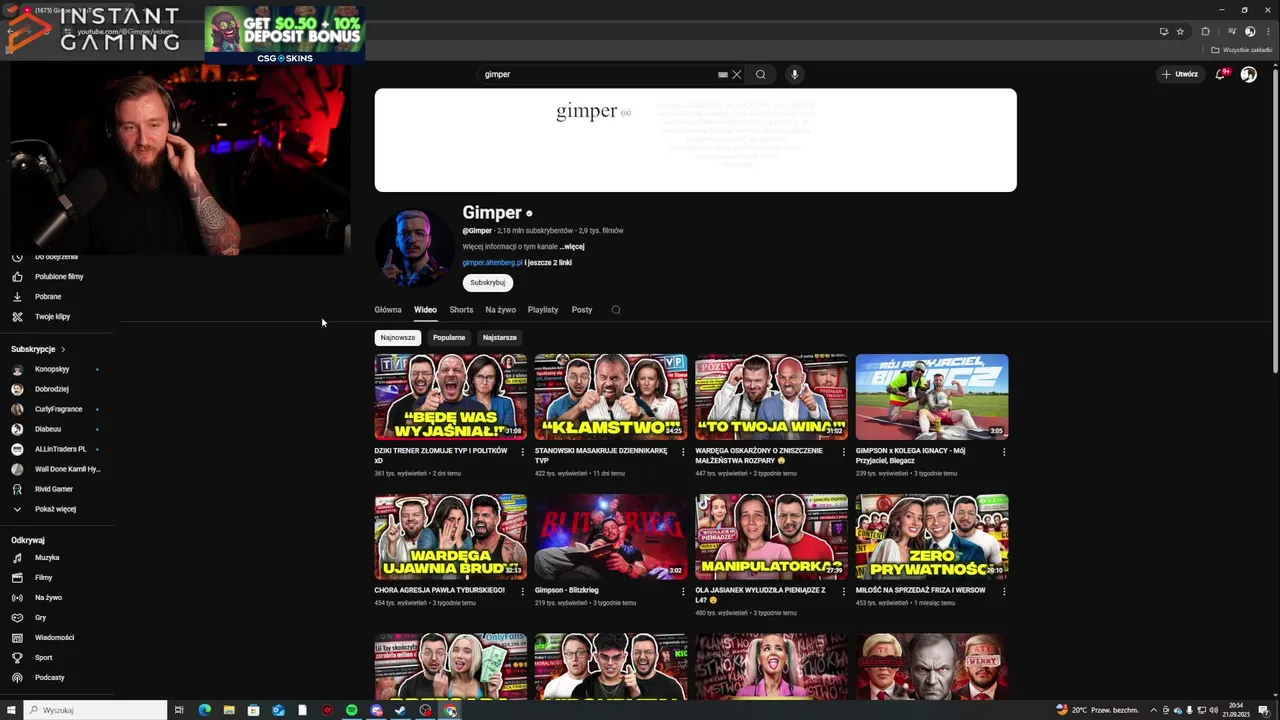Image resolution: width=1280 pixels, height=720 pixels.
Task: Bookmark this page with the star icon
Action: (x=1180, y=31)
